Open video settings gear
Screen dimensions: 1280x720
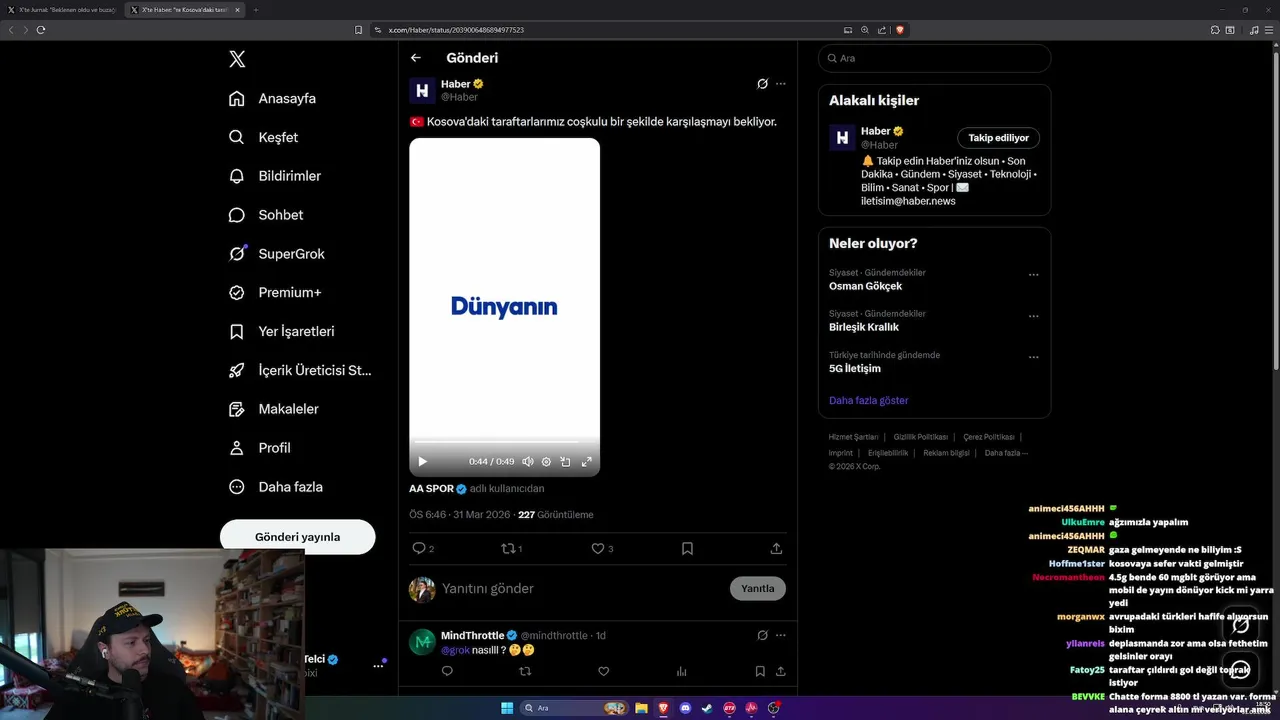[x=546, y=462]
